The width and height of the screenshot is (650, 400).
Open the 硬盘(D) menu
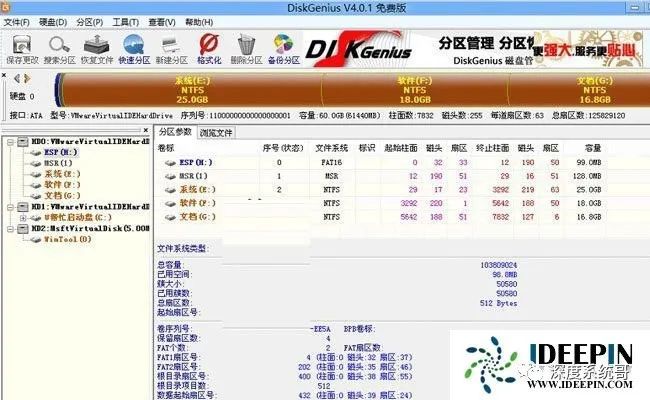click(53, 22)
